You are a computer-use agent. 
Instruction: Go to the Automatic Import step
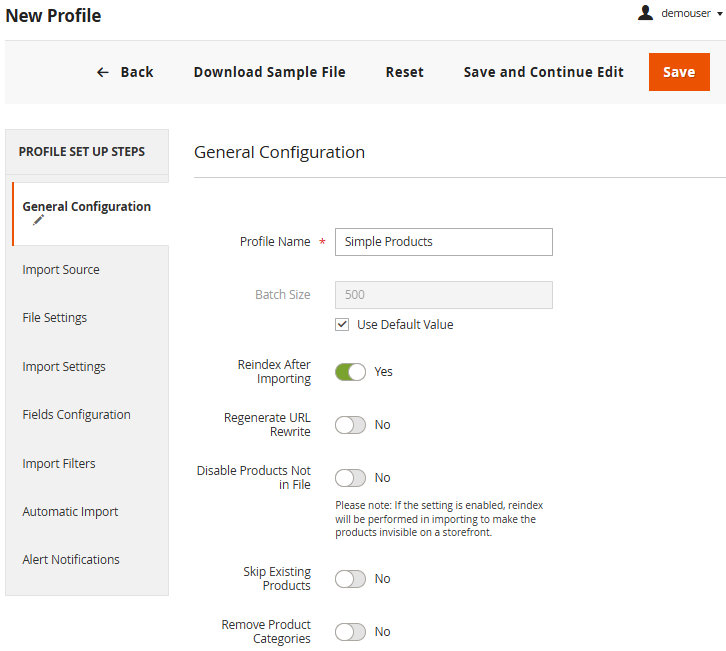point(70,512)
